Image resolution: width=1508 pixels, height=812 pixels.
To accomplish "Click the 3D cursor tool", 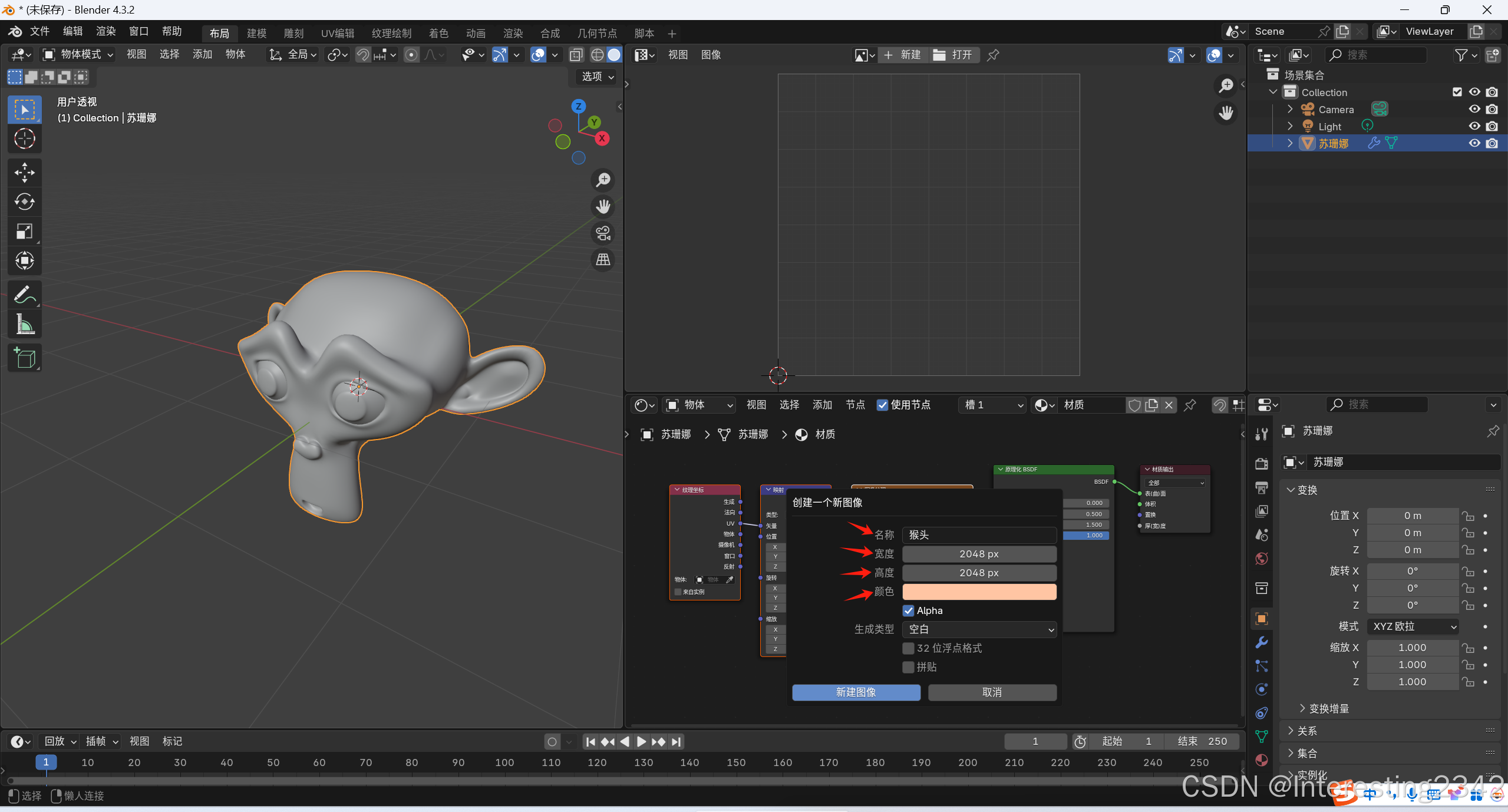I will 24,138.
